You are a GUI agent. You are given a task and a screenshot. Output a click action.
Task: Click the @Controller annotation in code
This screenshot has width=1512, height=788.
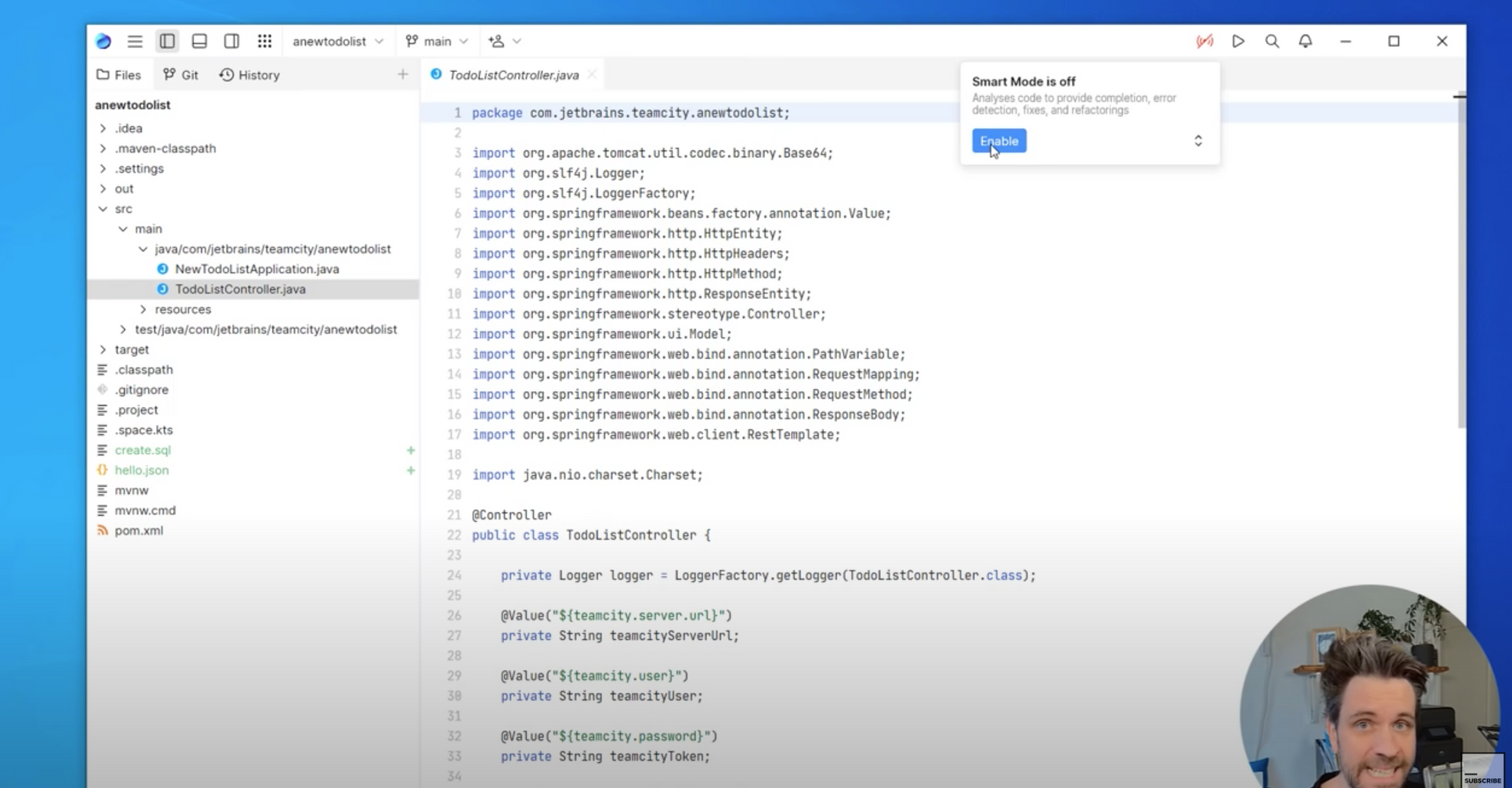512,515
